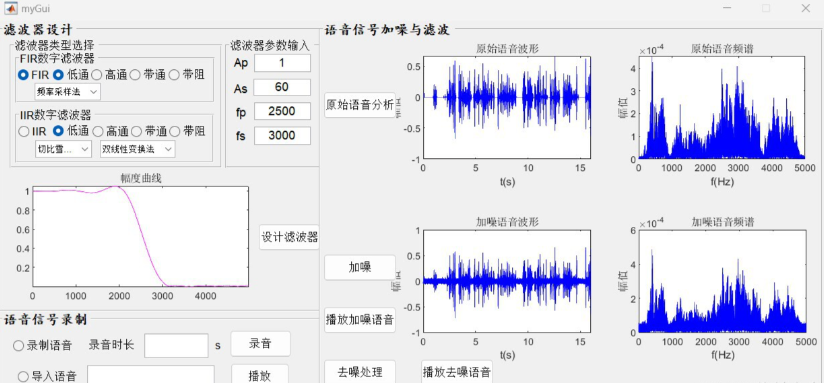Click the 播放去噪语音 button
The image size is (824, 383).
457,372
